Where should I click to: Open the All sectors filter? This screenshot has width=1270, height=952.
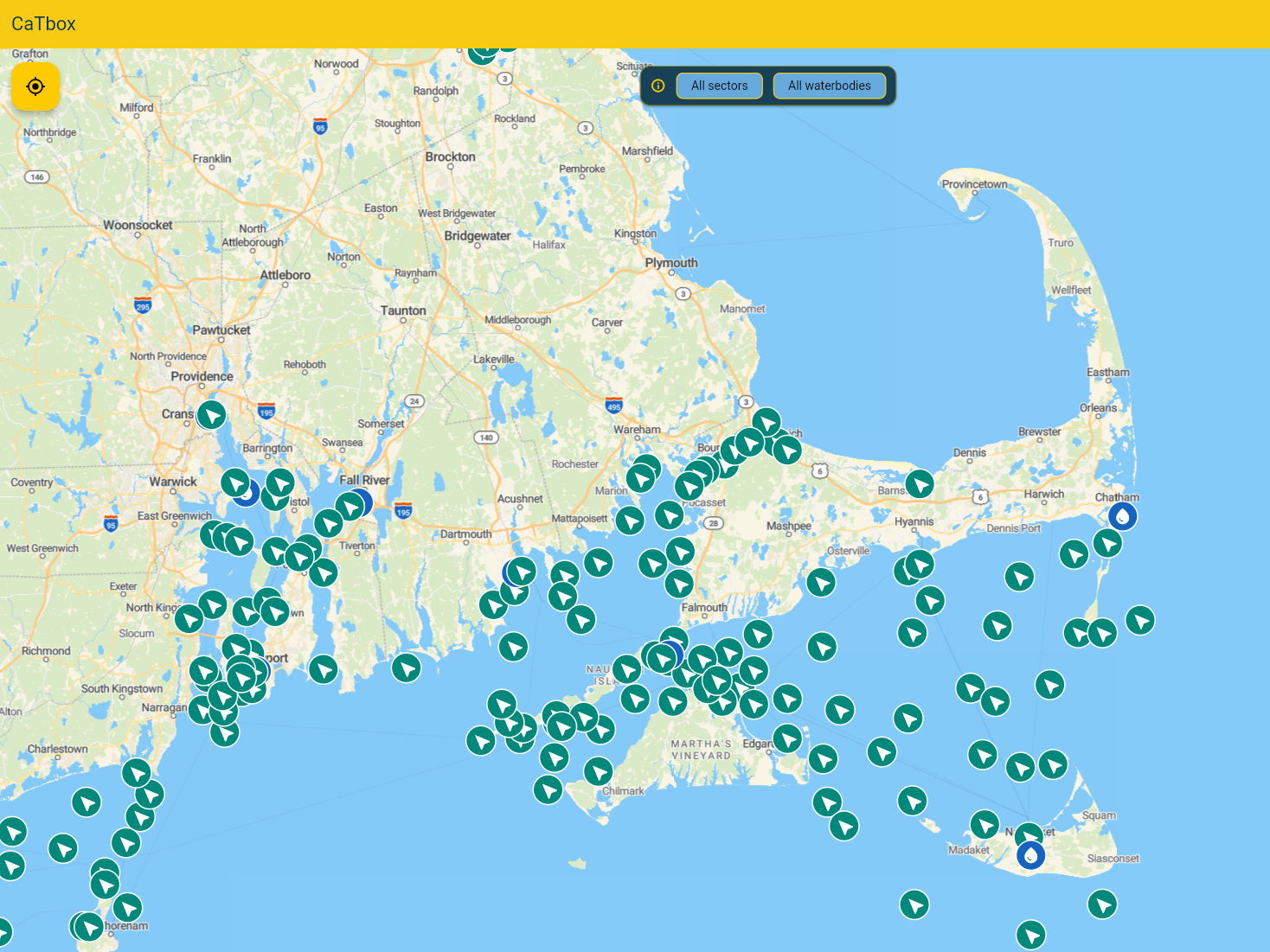click(719, 86)
